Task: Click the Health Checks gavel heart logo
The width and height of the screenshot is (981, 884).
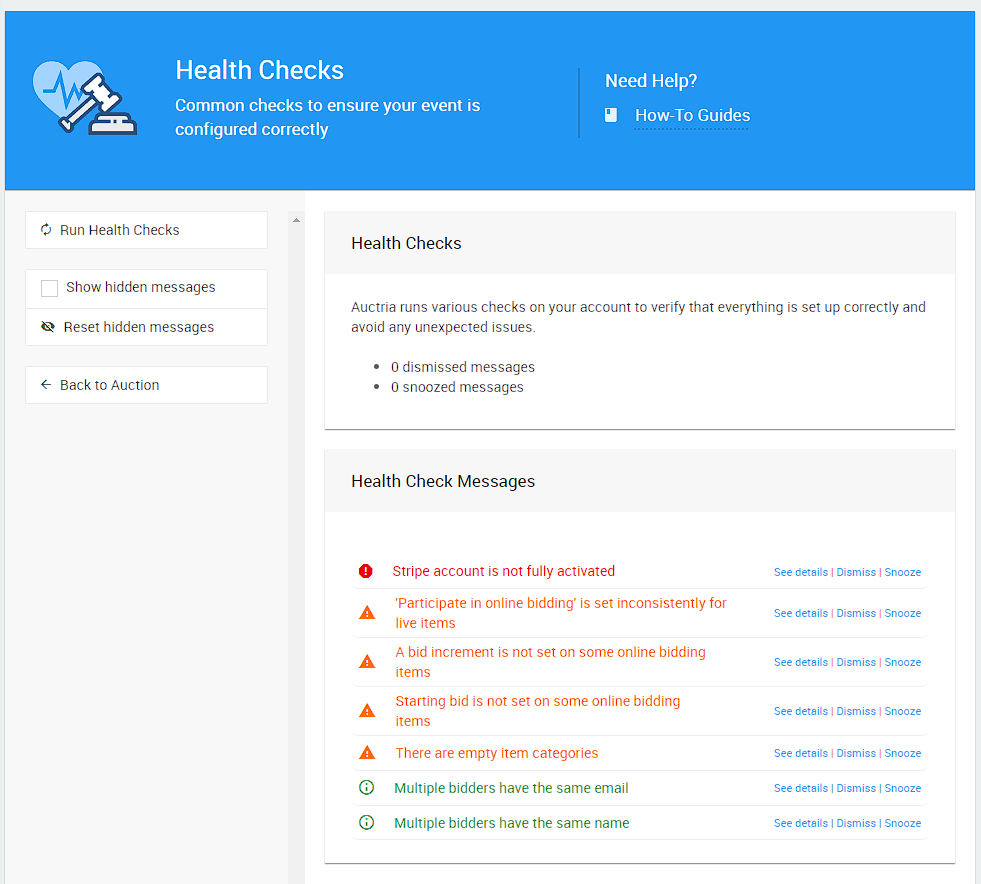Action: pyautogui.click(x=84, y=99)
